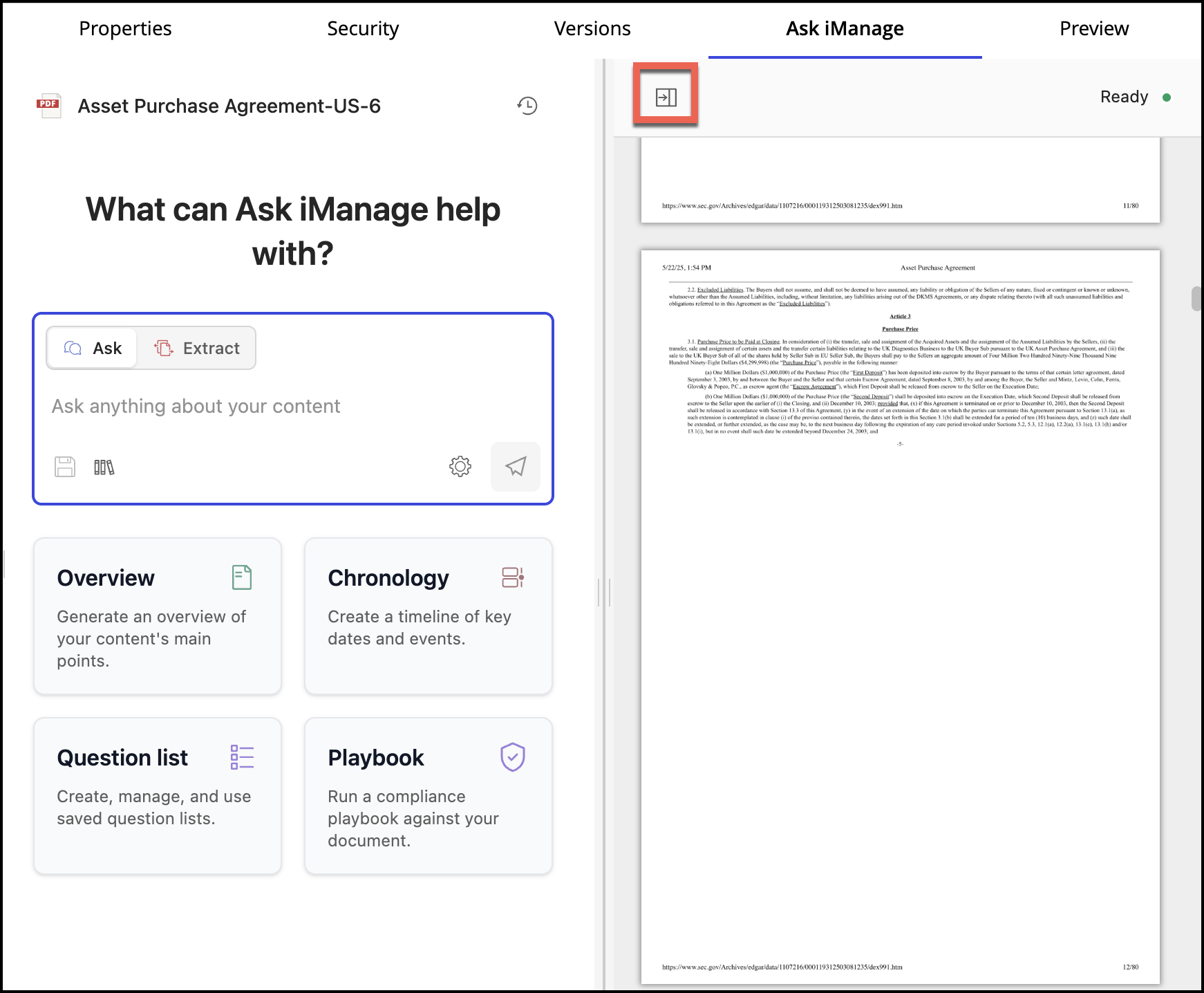This screenshot has width=1204, height=993.
Task: Generate an Overview of the content
Action: tap(158, 616)
